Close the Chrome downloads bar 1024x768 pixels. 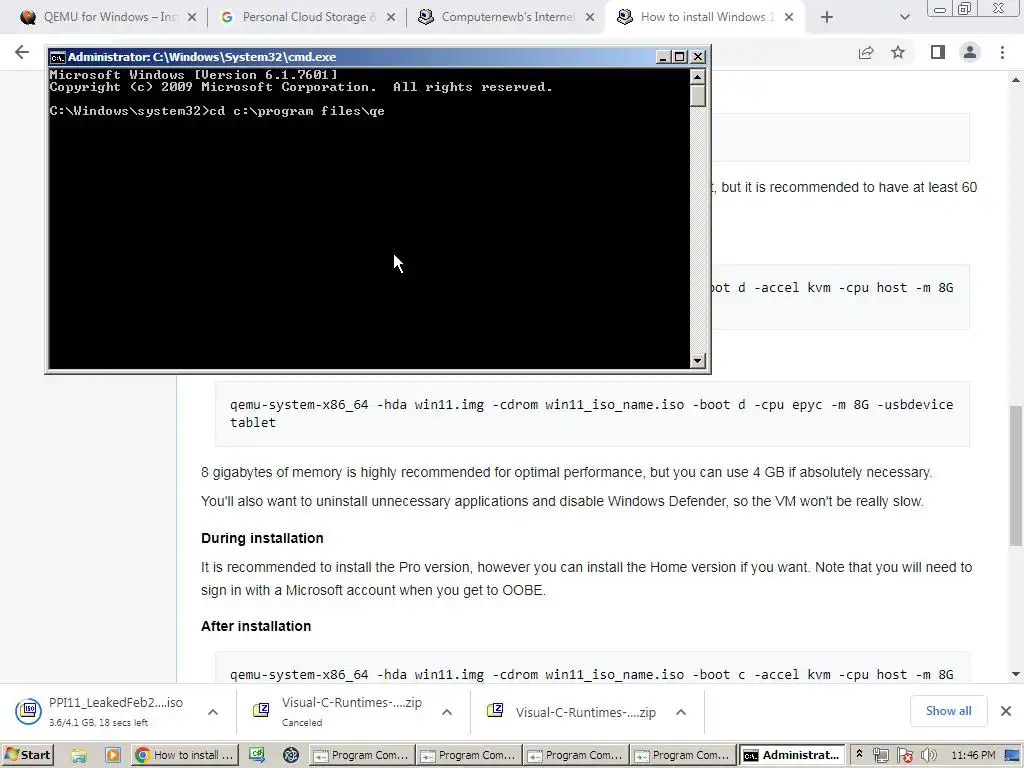(x=1006, y=711)
